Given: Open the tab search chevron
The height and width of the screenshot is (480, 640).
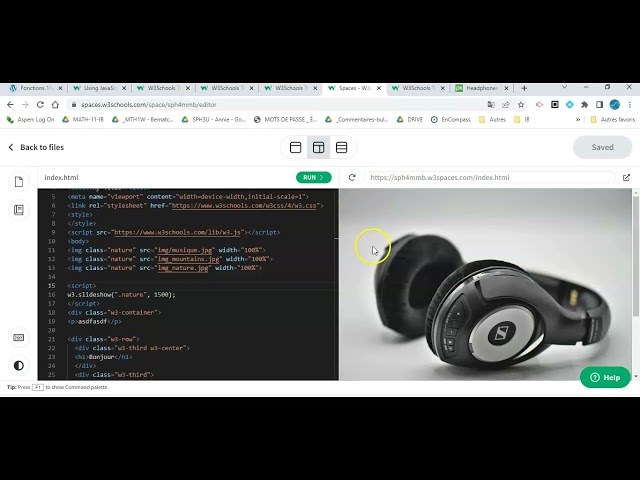Looking at the screenshot, I should (564, 87).
